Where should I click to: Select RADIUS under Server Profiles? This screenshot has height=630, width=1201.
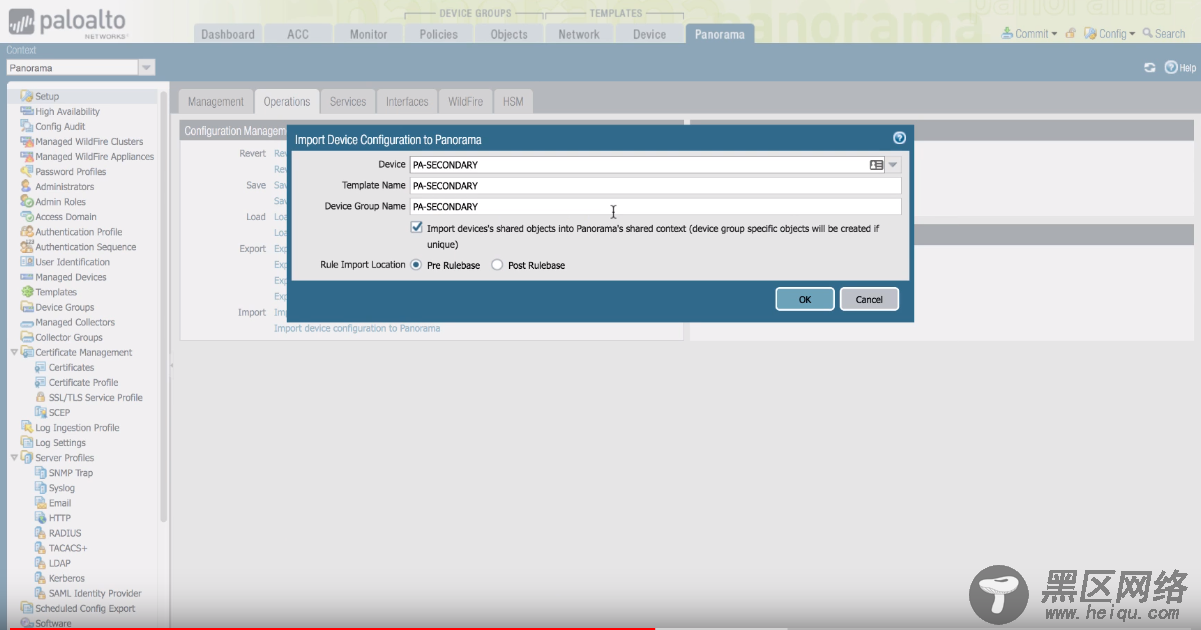coord(65,533)
